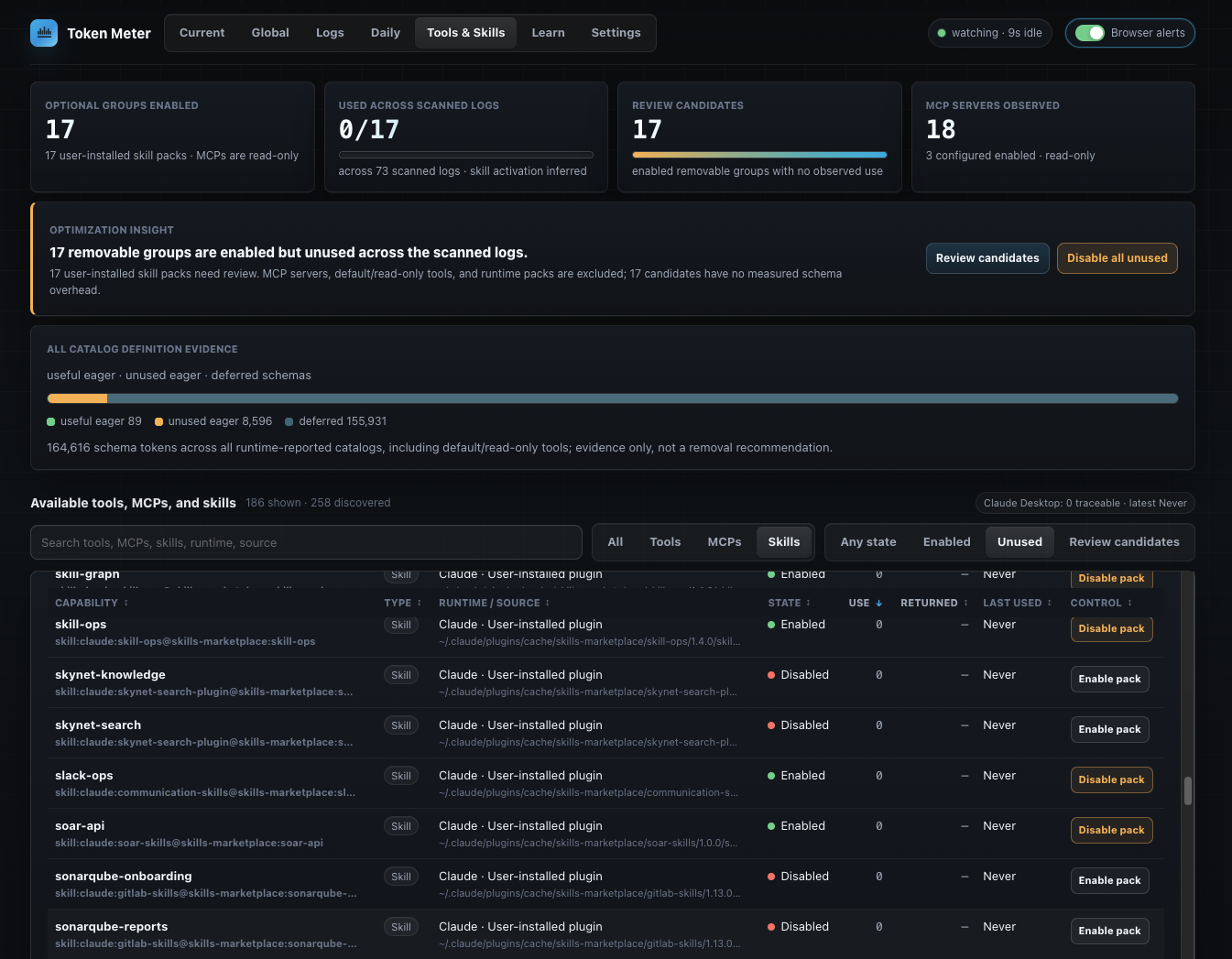Click the green Enabled dot for slack-ops

[x=771, y=776]
